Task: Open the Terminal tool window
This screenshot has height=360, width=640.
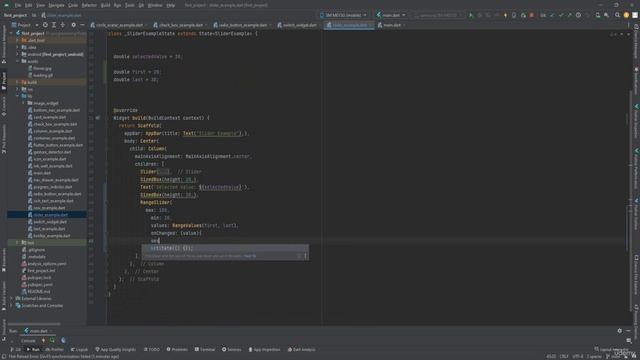Action: (x=205, y=349)
